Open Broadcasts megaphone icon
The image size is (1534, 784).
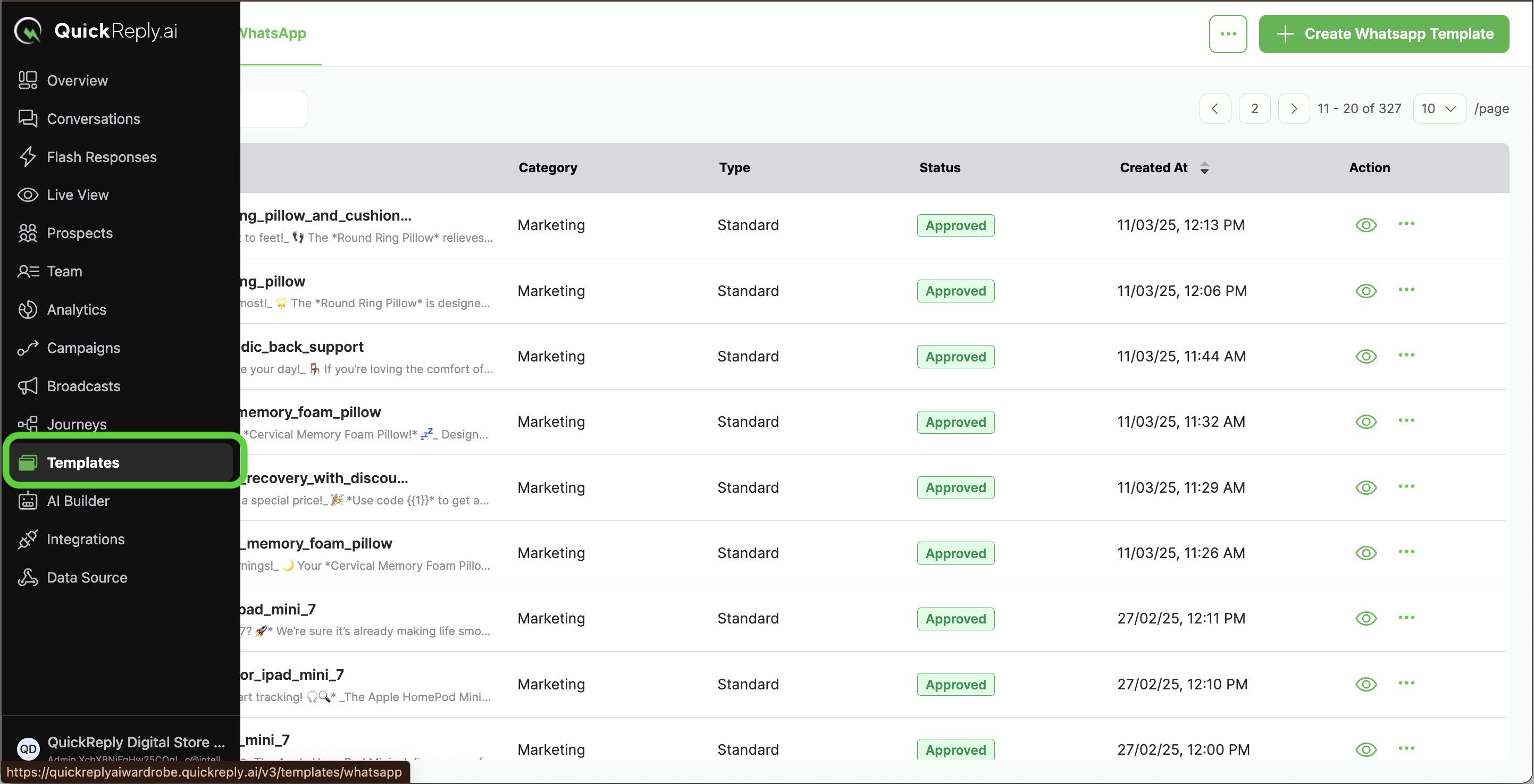(x=28, y=386)
